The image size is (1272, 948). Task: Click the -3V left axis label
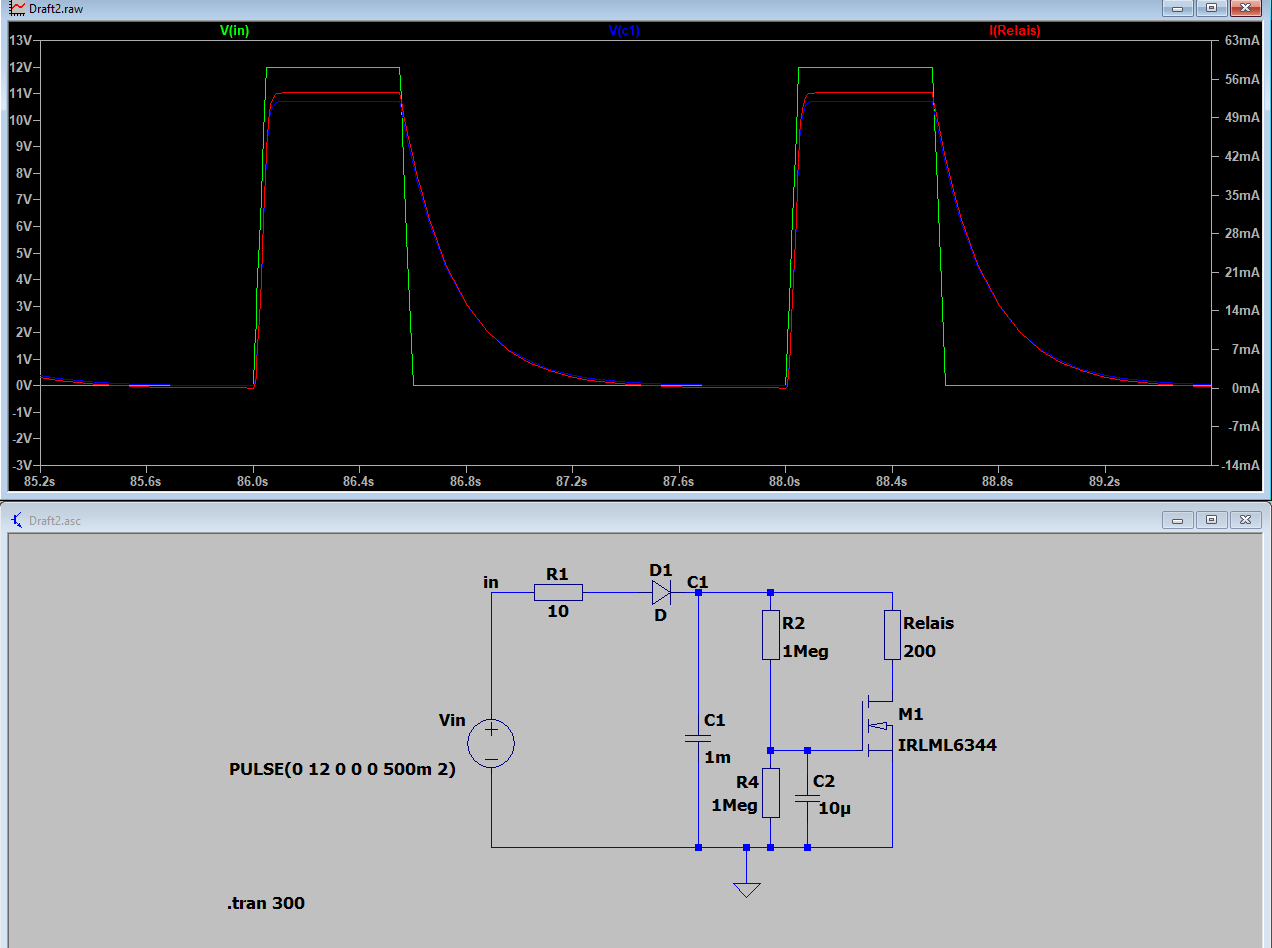click(x=22, y=465)
